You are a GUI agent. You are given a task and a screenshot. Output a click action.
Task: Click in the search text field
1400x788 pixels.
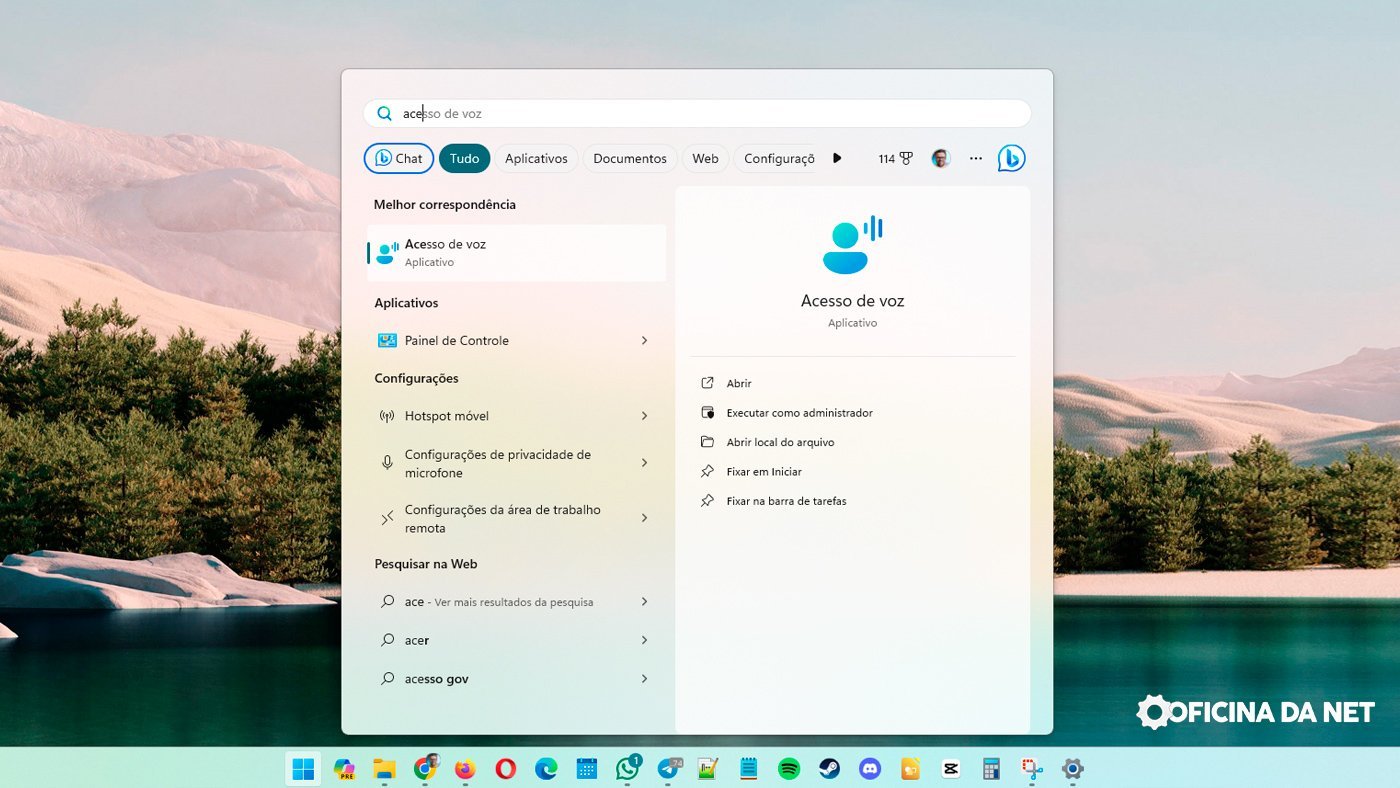(700, 114)
